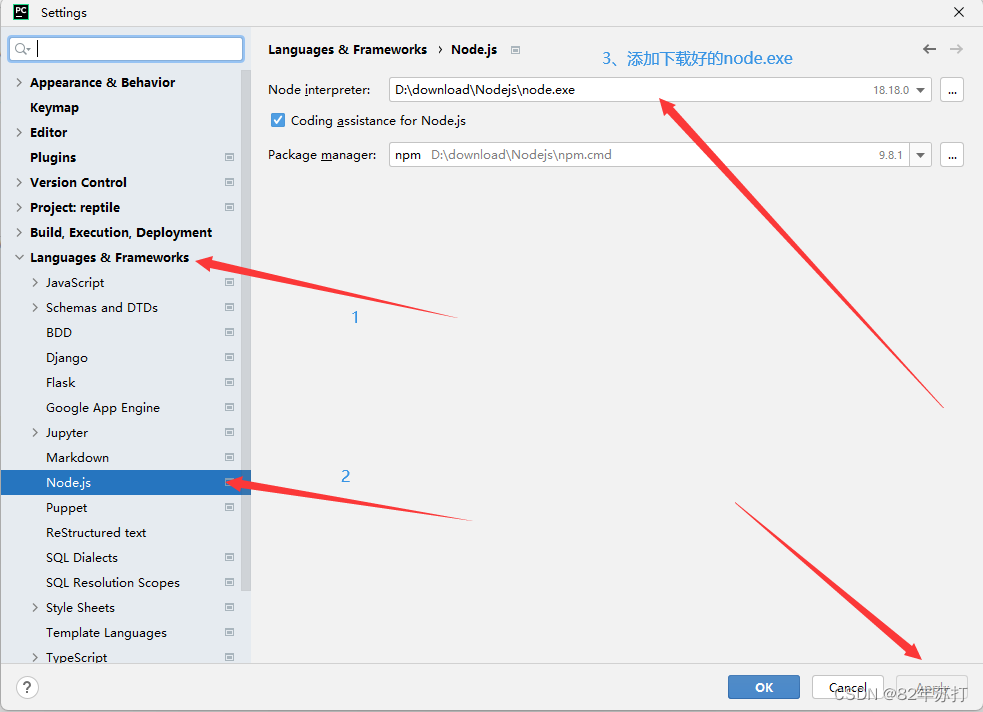Click Languages & Frameworks breadcrumb link
This screenshot has height=712, width=983.
pos(347,50)
